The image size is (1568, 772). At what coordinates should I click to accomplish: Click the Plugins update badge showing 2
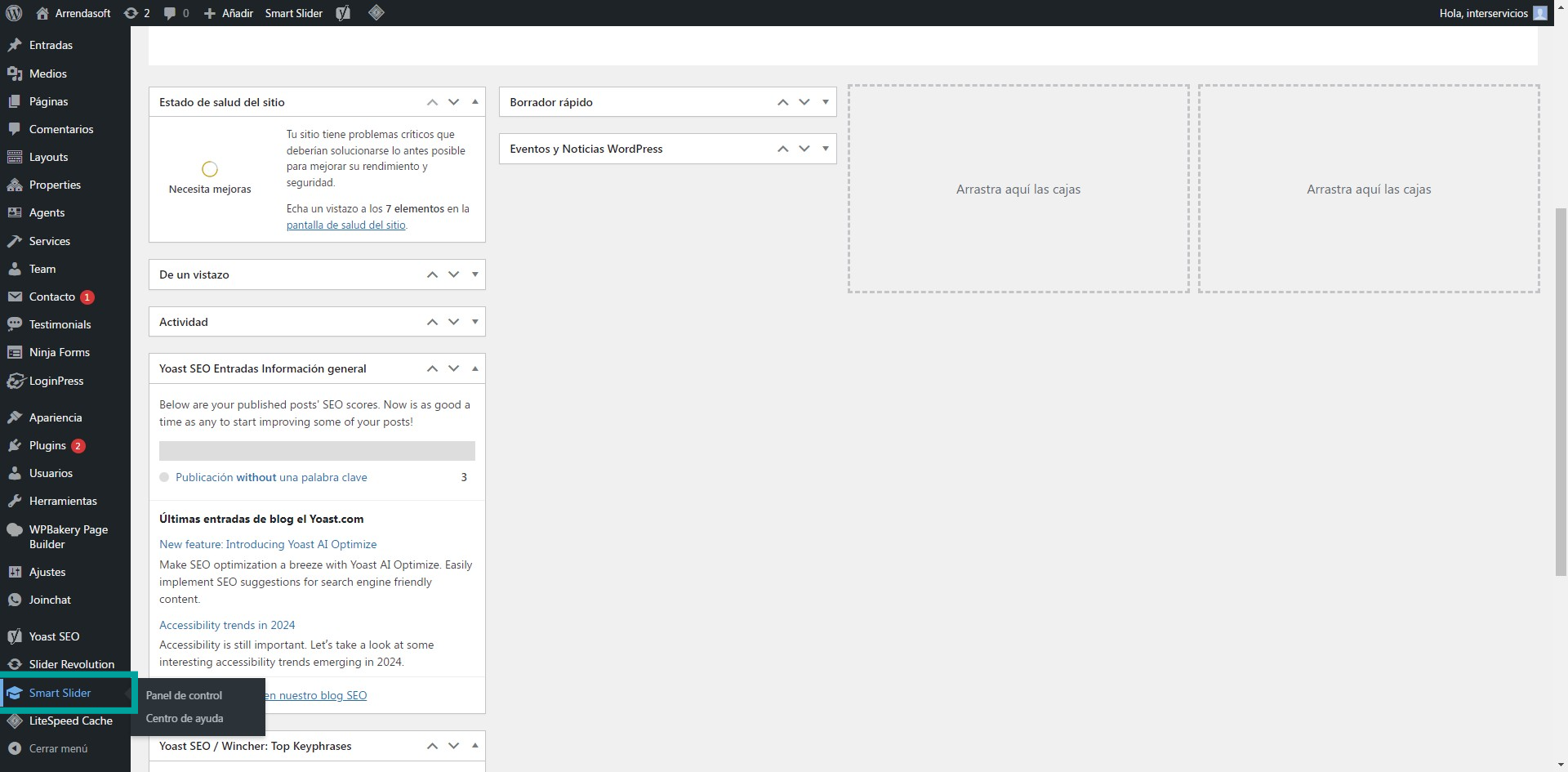coord(78,446)
